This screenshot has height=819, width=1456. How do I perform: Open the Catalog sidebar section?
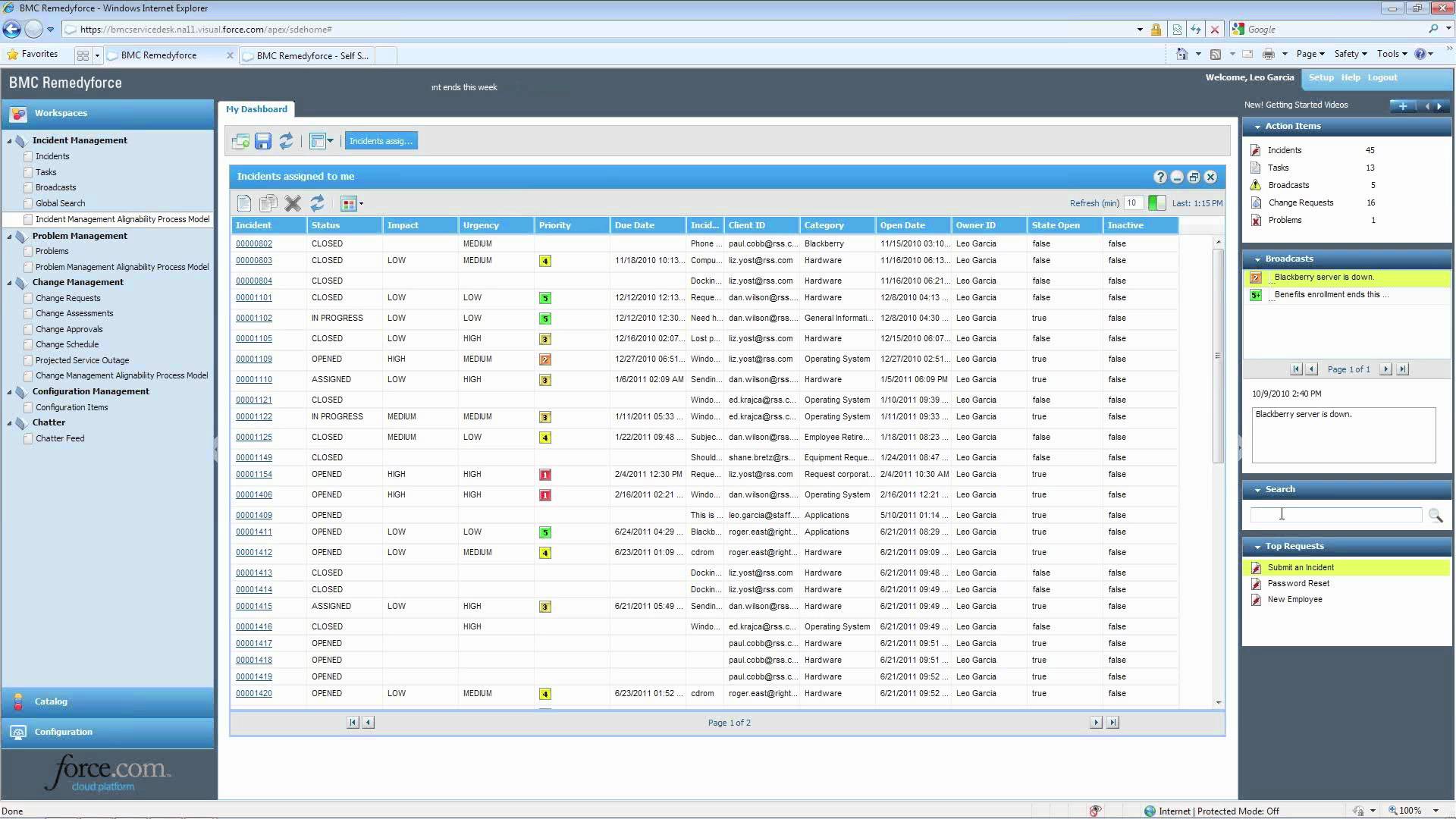pyautogui.click(x=108, y=702)
